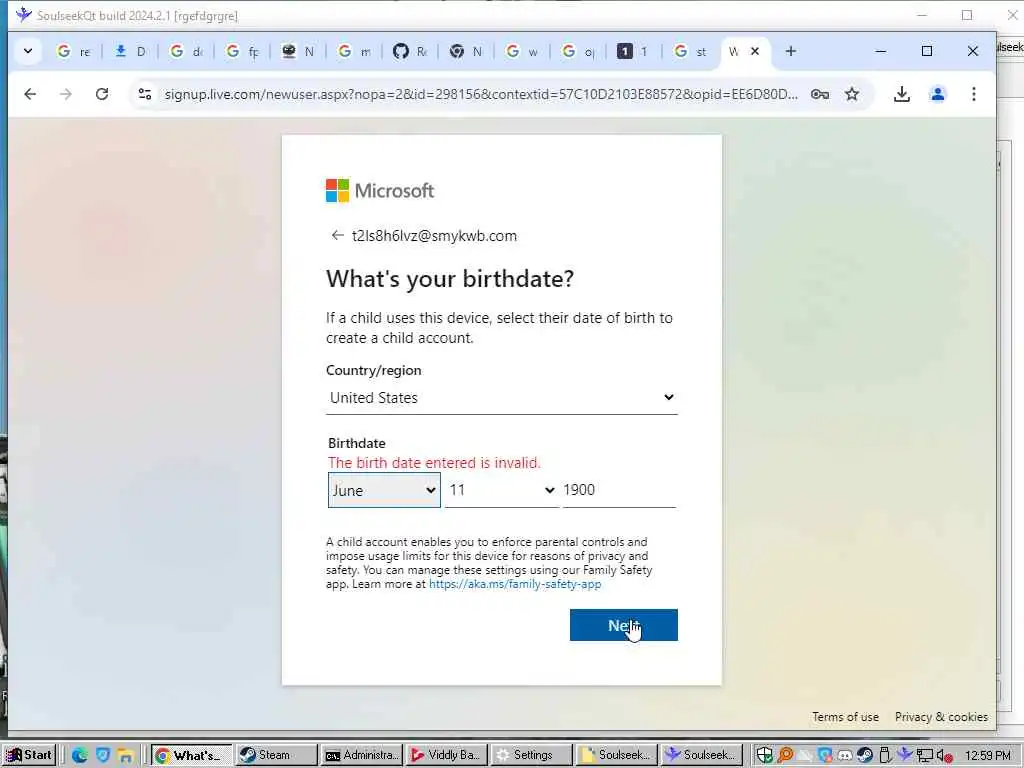This screenshot has height=768, width=1024.
Task: Bookmark this page with the star icon
Action: (x=852, y=94)
